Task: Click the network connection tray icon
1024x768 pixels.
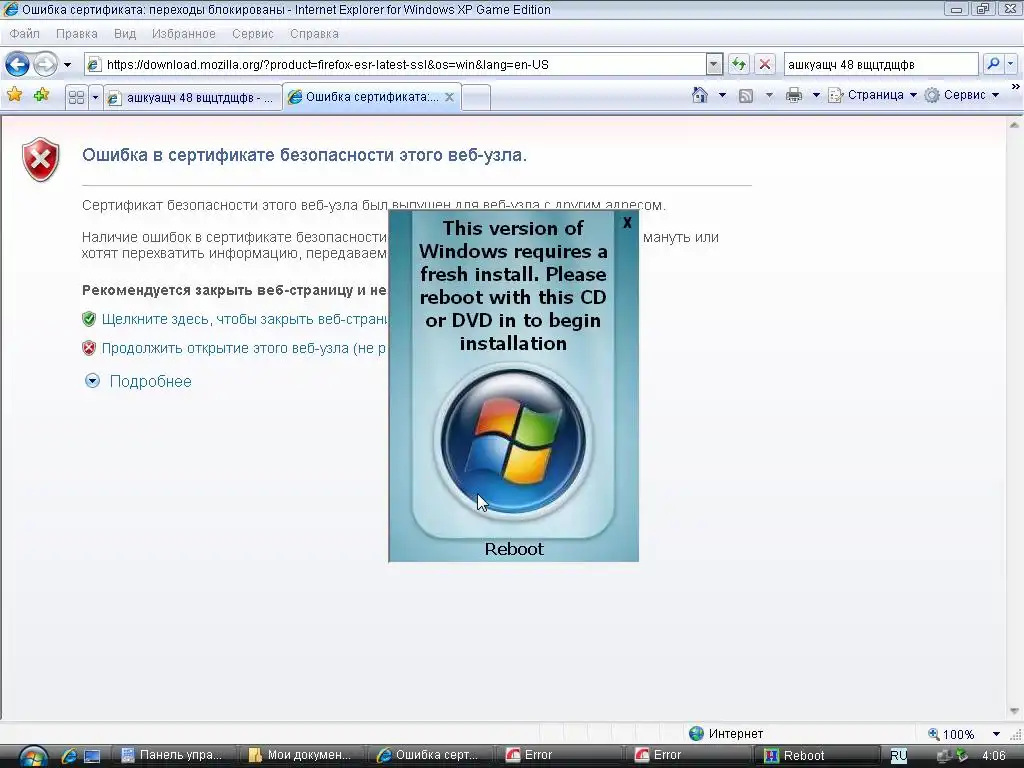Action: pyautogui.click(x=944, y=756)
